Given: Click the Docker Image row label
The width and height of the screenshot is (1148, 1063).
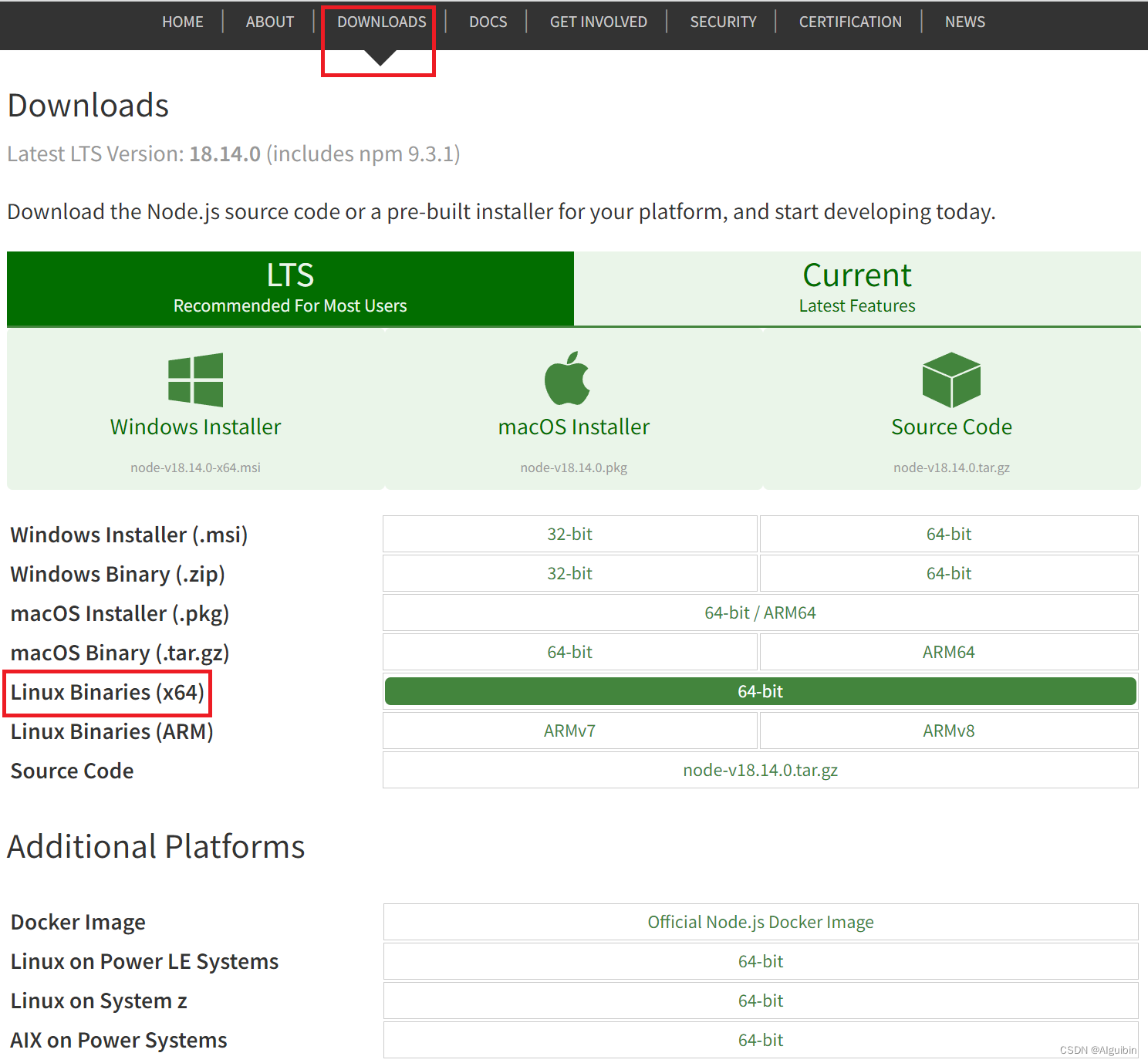Looking at the screenshot, I should 78,923.
